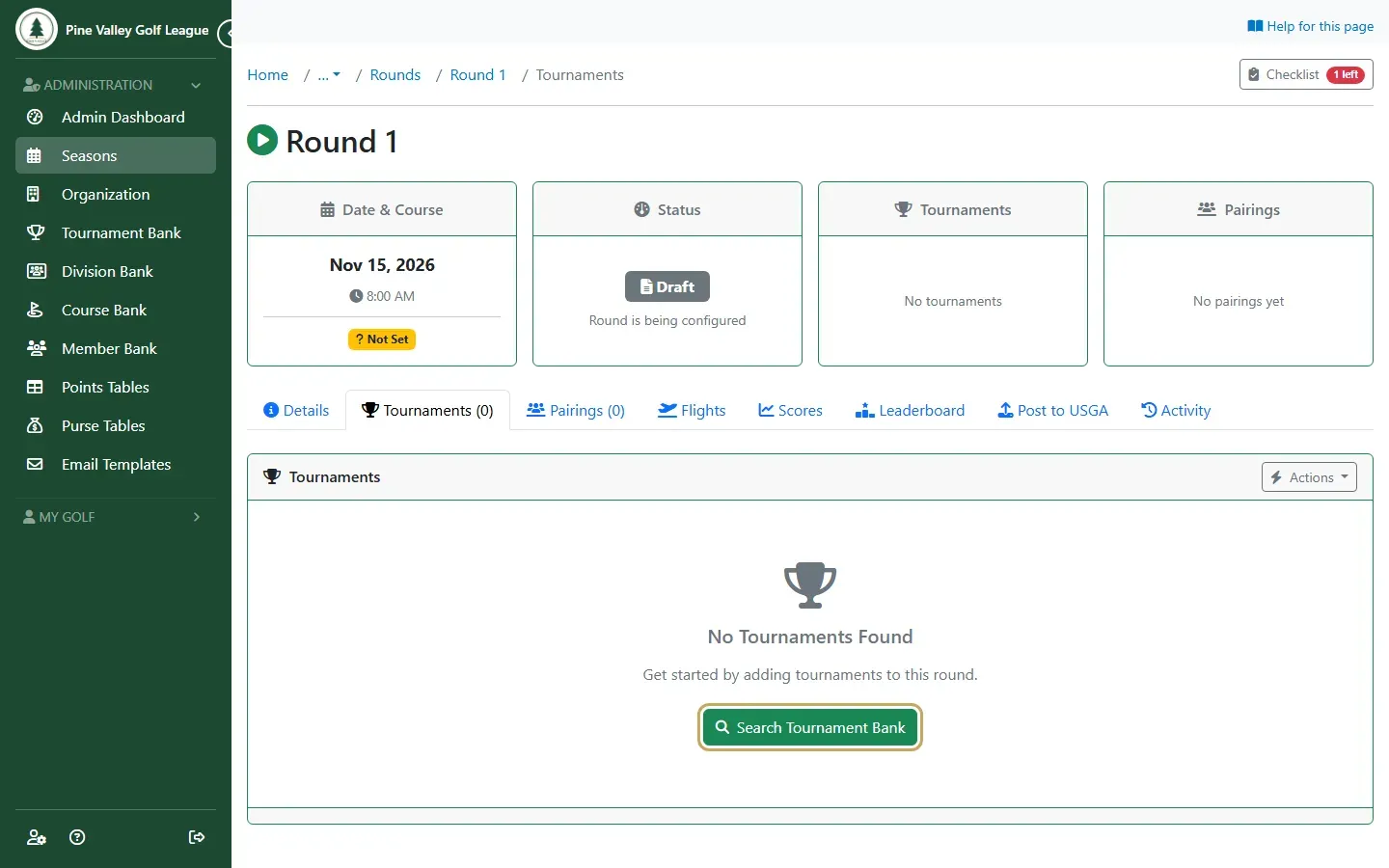Switch to the Leaderboard tab
This screenshot has height=868, width=1389.
[910, 410]
